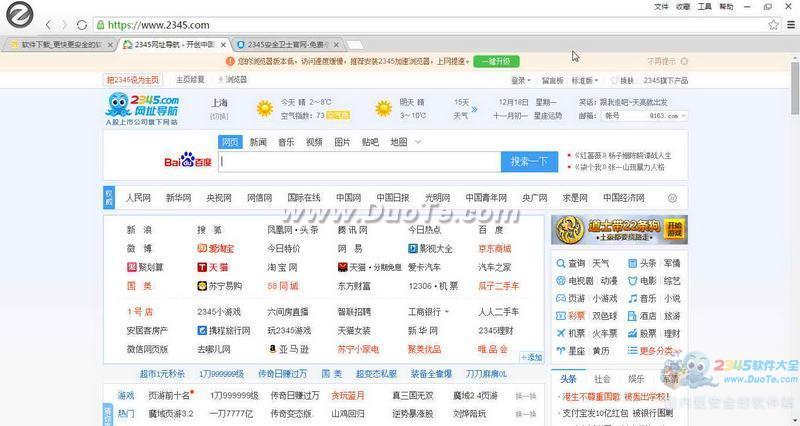Image resolution: width=800 pixels, height=426 pixels.
Task: Click the 音乐 music note icon
Action: [633, 298]
